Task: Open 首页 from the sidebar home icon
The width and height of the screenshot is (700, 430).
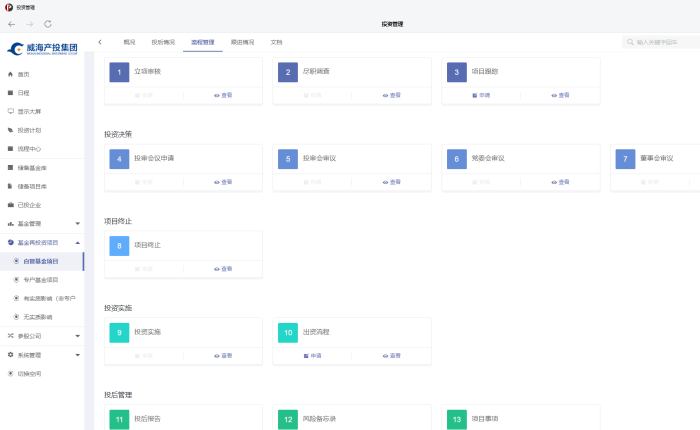Action: click(11, 75)
